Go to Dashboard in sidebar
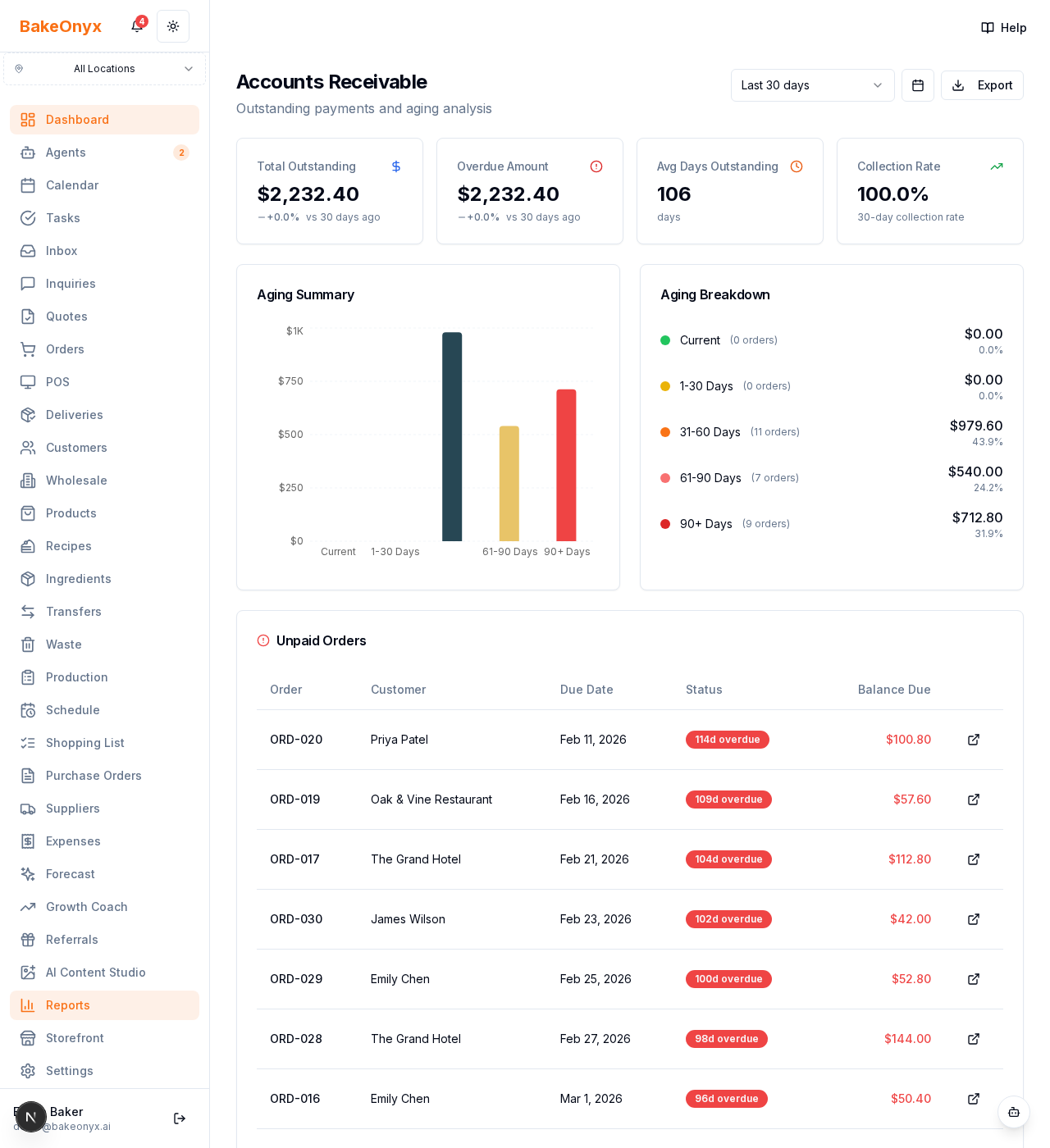The height and width of the screenshot is (1148, 1050). click(104, 120)
